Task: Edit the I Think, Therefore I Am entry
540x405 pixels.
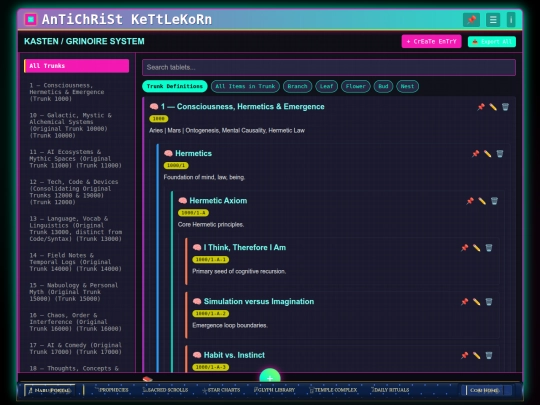Action: click(476, 248)
